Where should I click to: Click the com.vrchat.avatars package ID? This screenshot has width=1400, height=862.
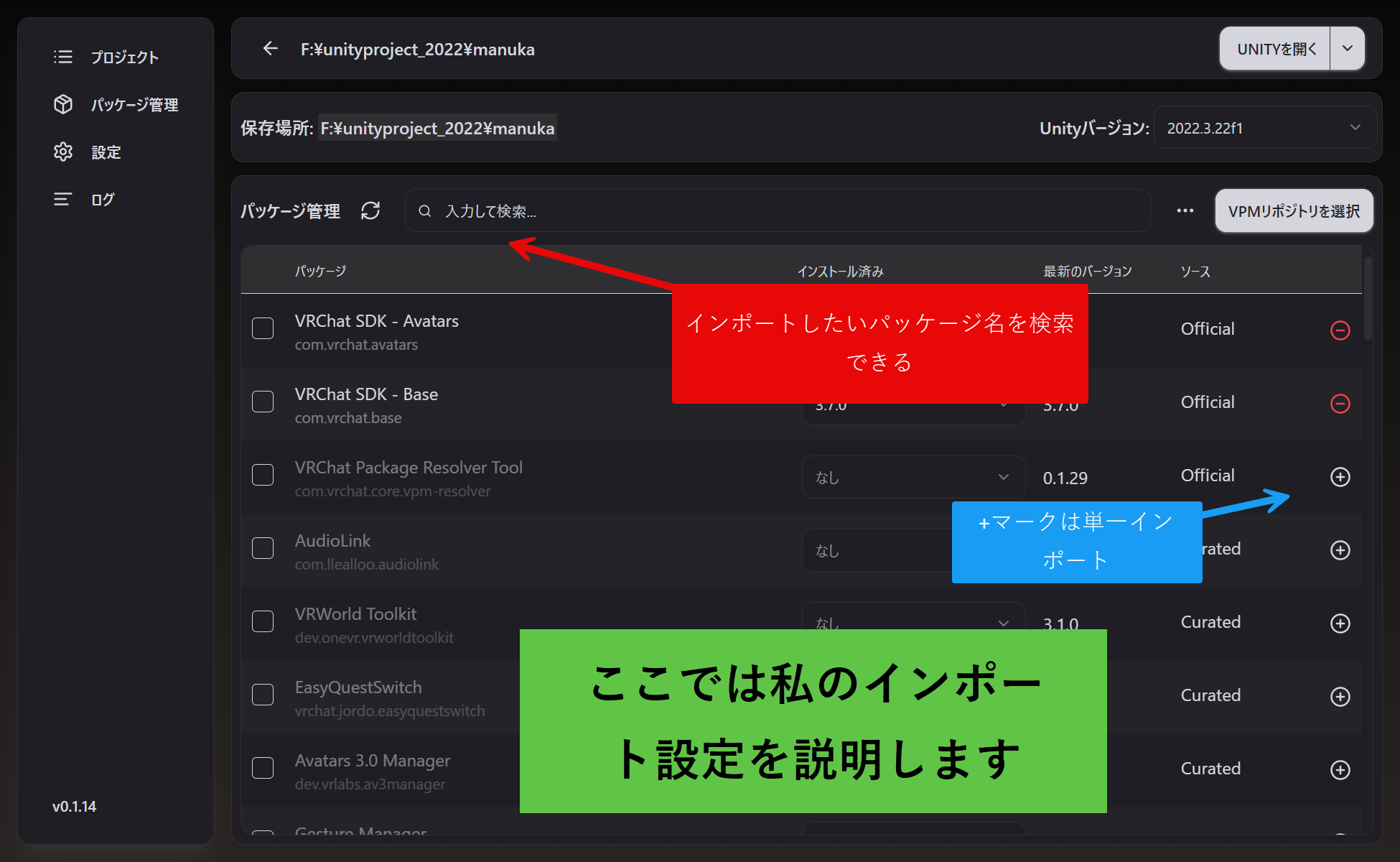356,345
